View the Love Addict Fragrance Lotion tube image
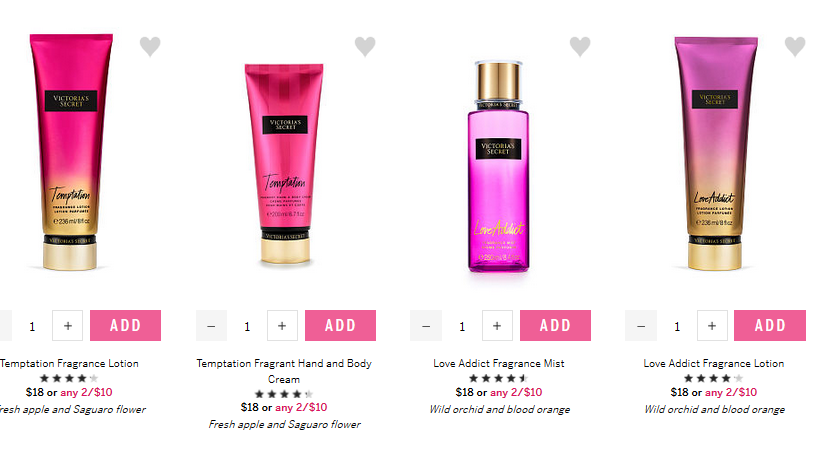Image resolution: width=832 pixels, height=461 pixels. pos(715,153)
